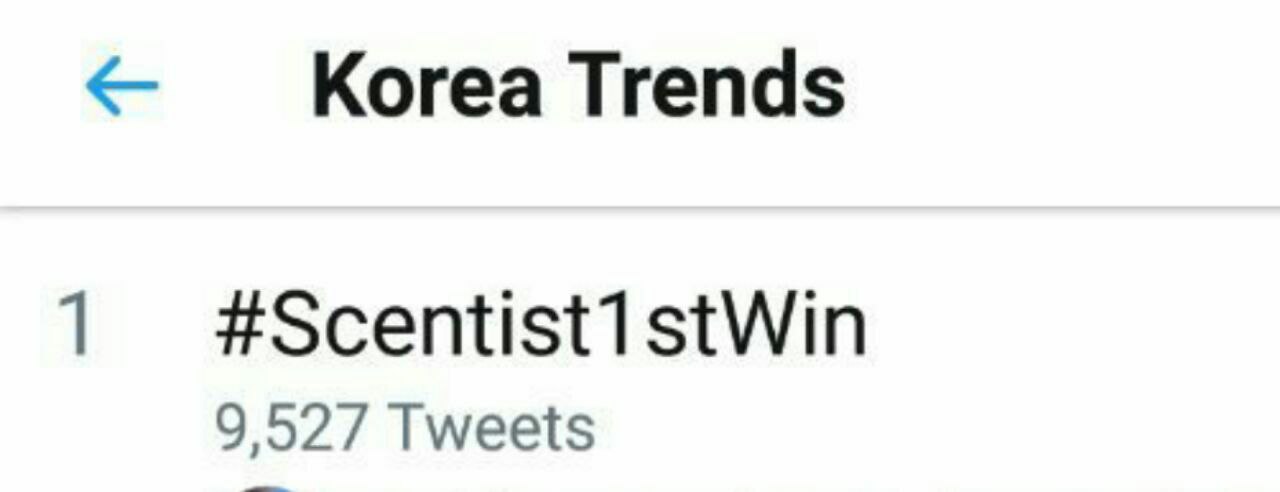
Task: Tap the space between arrow and title
Action: tap(236, 86)
